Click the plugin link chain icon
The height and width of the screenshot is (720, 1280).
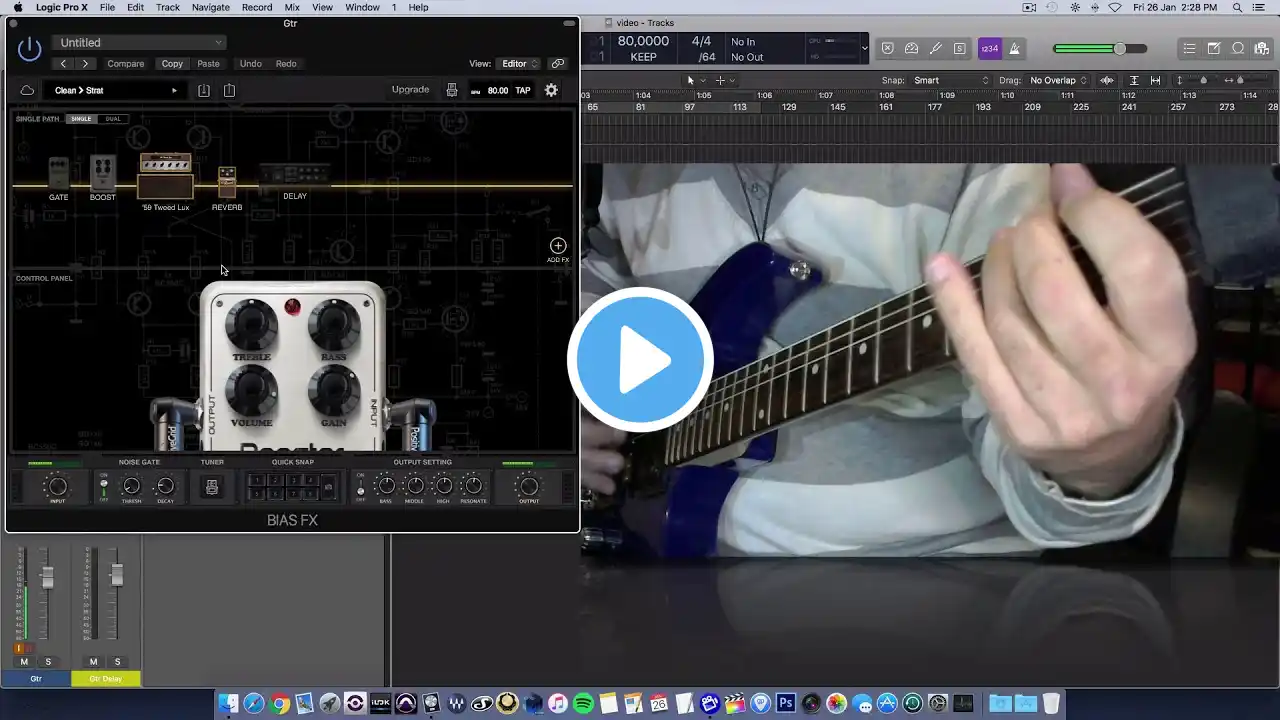[x=558, y=64]
